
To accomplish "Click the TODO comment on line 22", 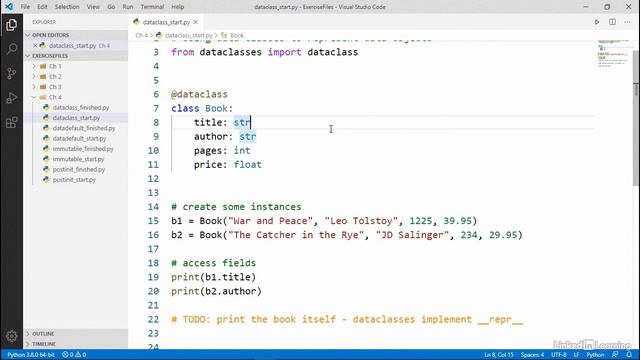I will tap(347, 320).
